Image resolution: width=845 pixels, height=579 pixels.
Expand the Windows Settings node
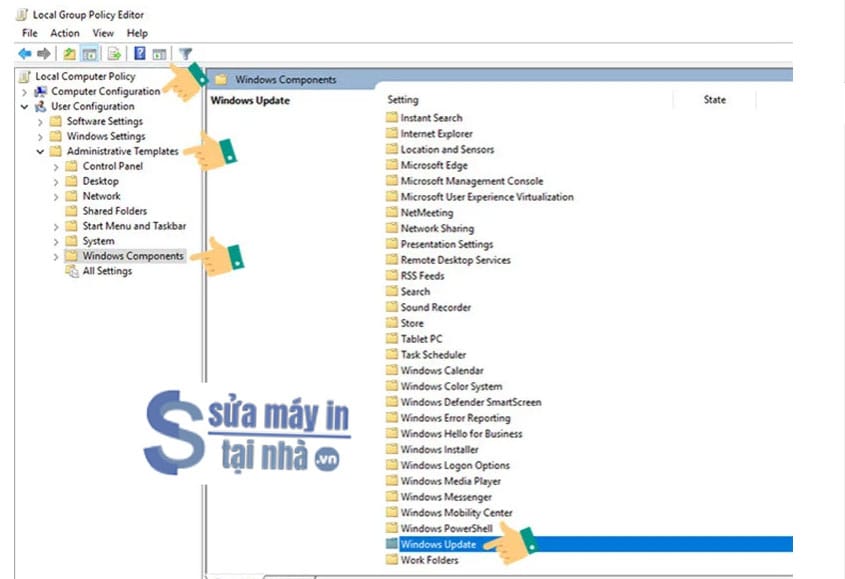pyautogui.click(x=40, y=137)
